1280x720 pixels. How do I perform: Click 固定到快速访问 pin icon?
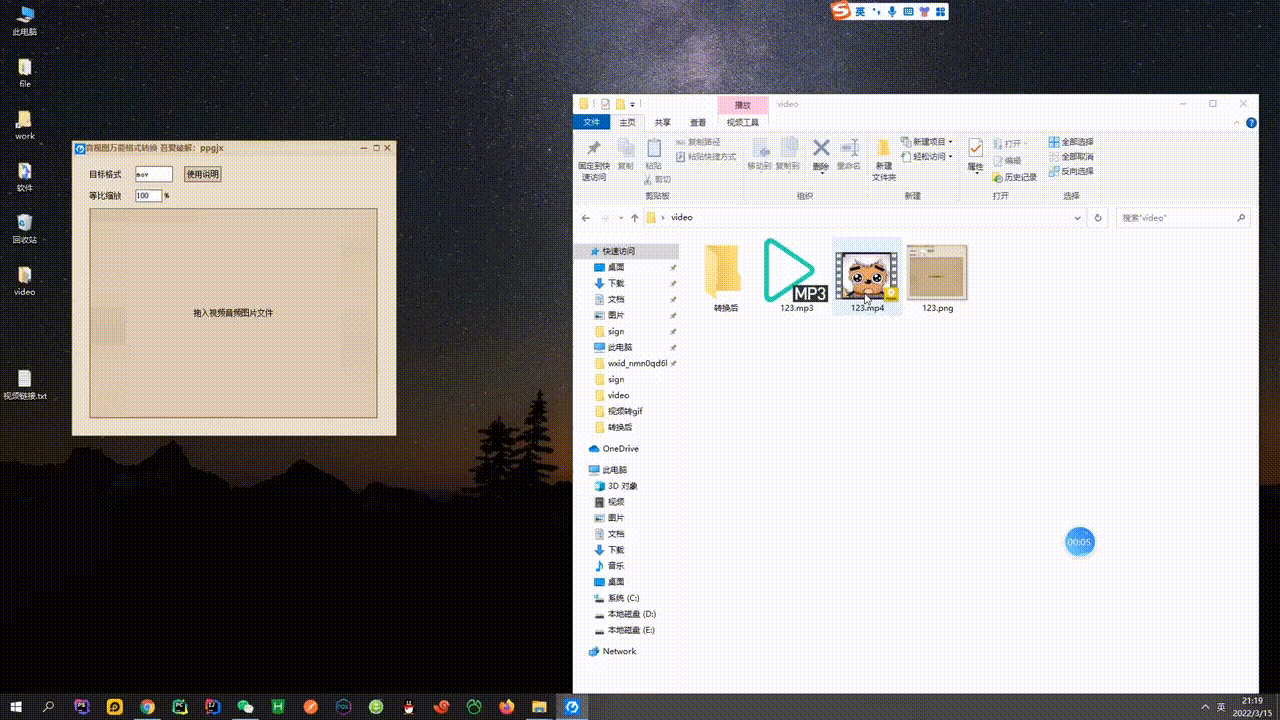click(594, 151)
